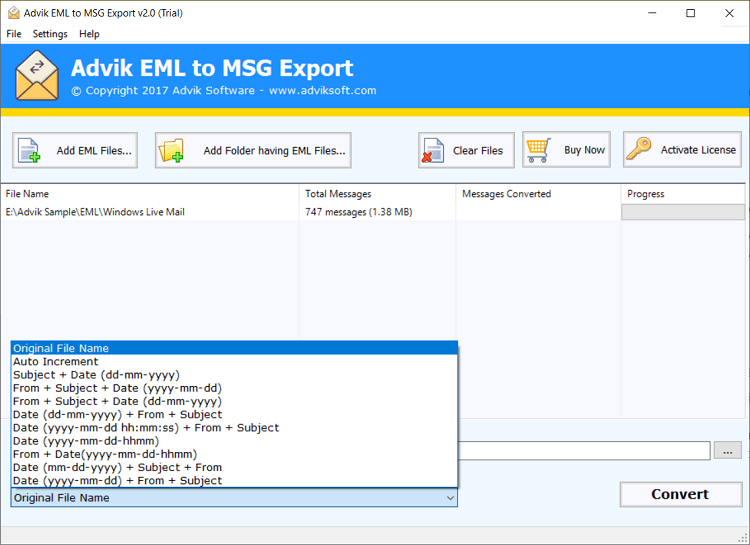
Task: Click the envelope app logo in banner
Action: [37, 76]
